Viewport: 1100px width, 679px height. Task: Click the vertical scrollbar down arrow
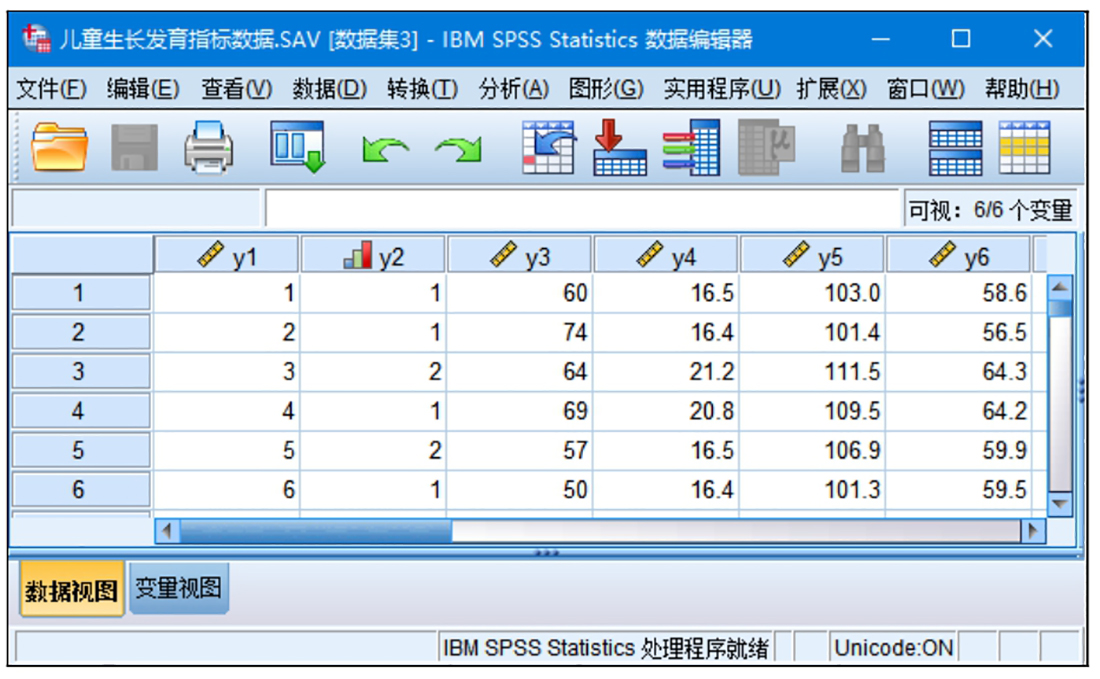[1059, 503]
